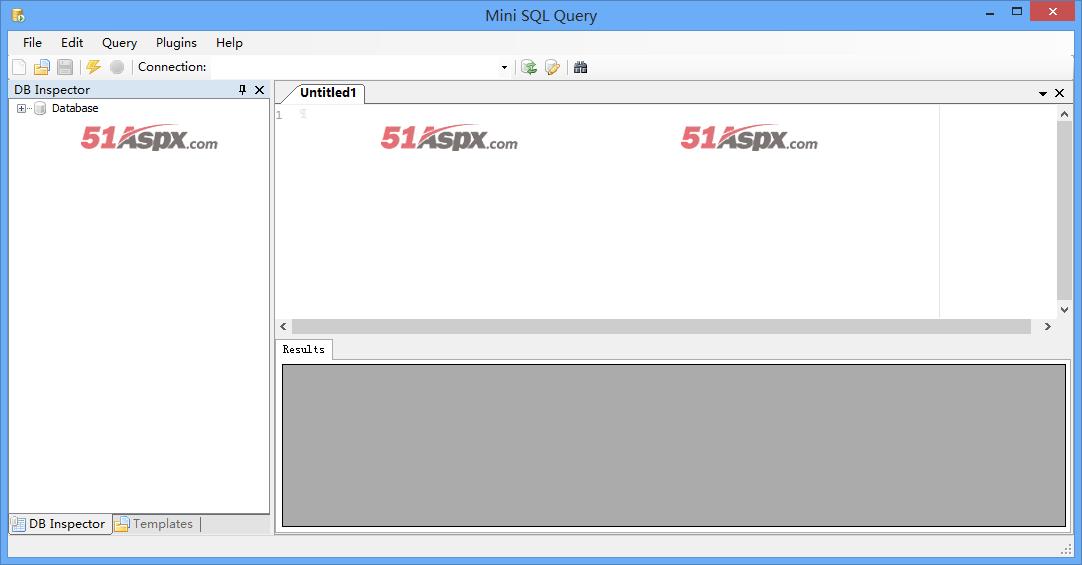Close the Mini SQL Query window

point(1052,12)
